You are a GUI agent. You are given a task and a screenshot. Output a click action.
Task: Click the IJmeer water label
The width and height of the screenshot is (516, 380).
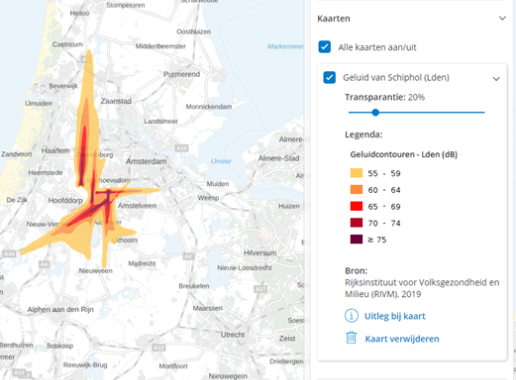(x=221, y=161)
